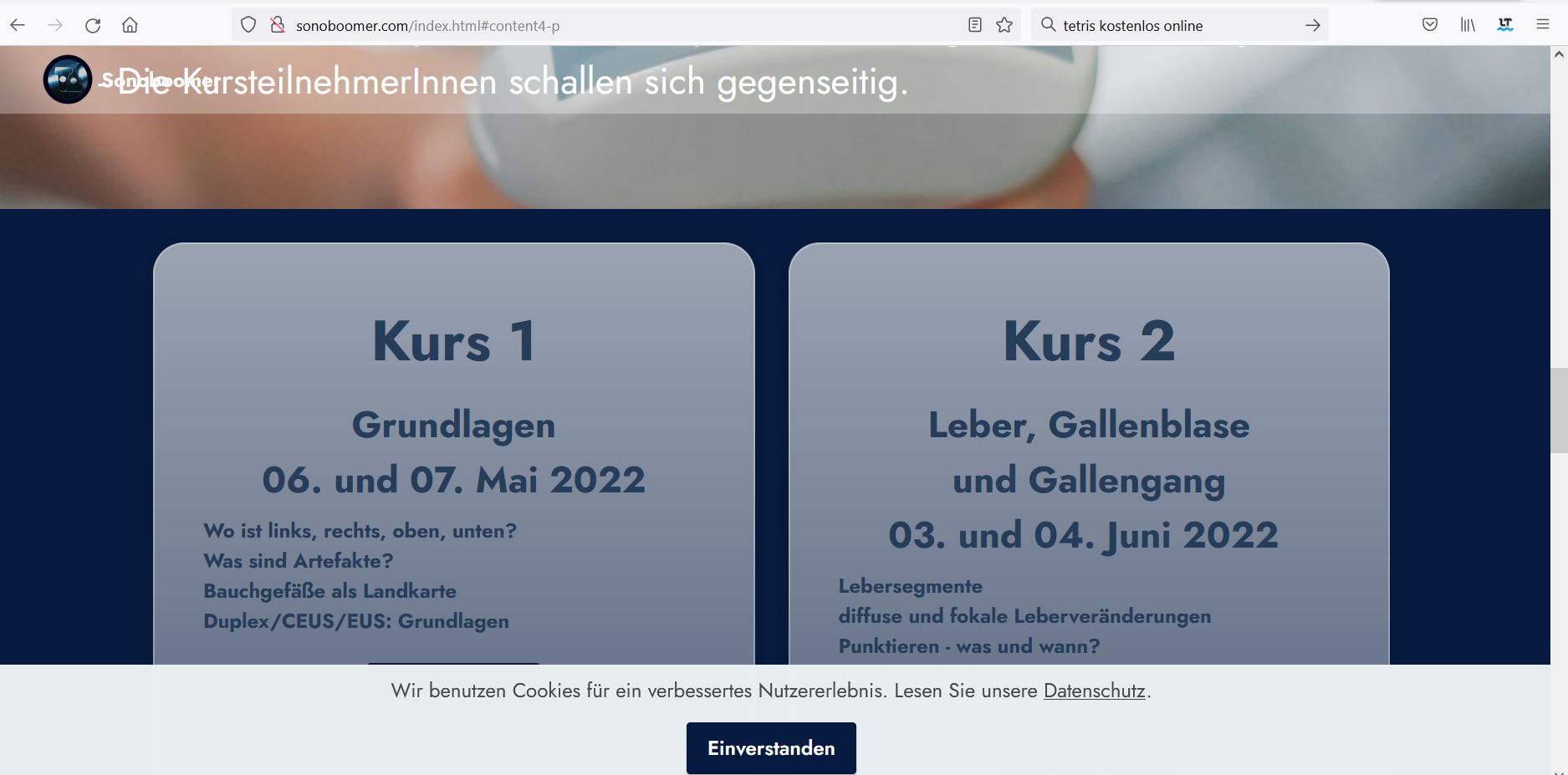1568x775 pixels.
Task: Click 'Duplex/CEUS/EUS: Grundlagen' line
Action: pos(356,621)
